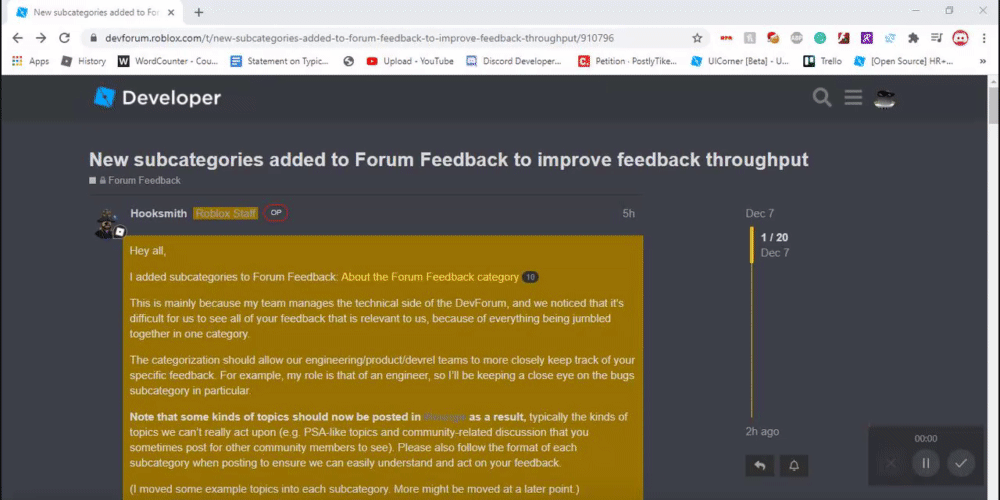Open 'About the Forum Feedback category' link
This screenshot has width=1000, height=500.
[x=430, y=277]
